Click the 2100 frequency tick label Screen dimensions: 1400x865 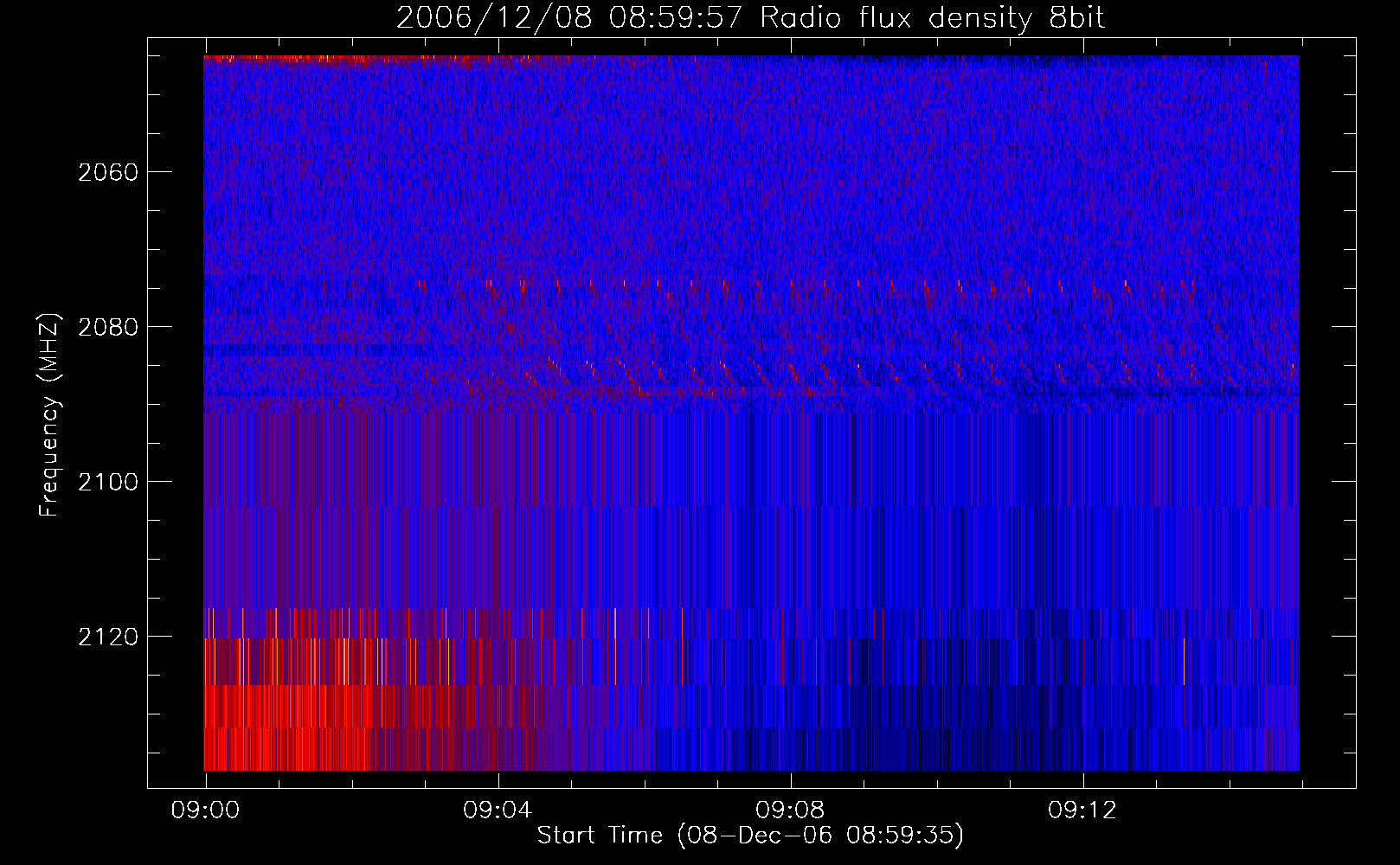pyautogui.click(x=108, y=482)
